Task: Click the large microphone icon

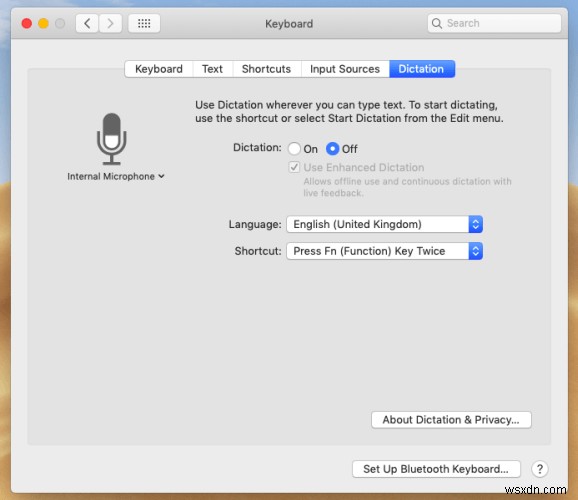Action: [111, 139]
